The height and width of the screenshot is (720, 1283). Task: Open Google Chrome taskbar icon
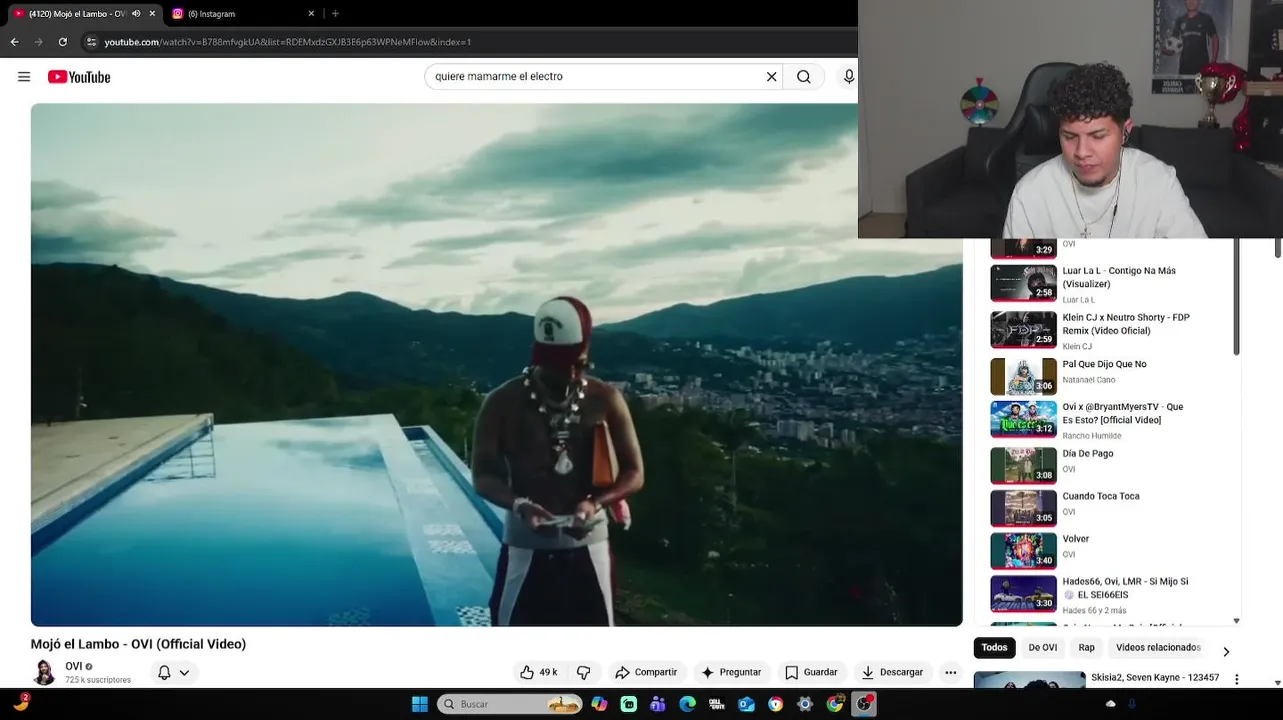[834, 704]
